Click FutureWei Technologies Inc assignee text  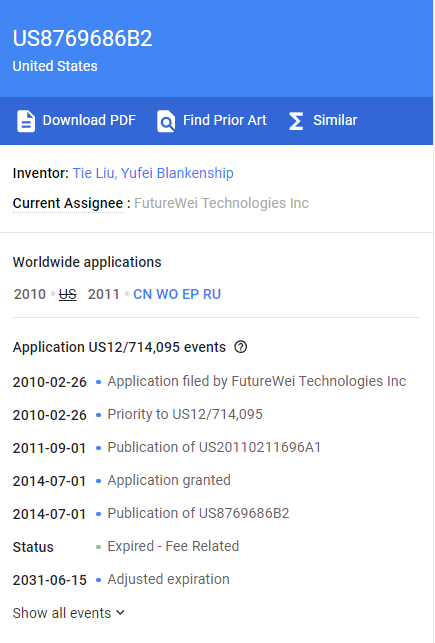(x=221, y=203)
